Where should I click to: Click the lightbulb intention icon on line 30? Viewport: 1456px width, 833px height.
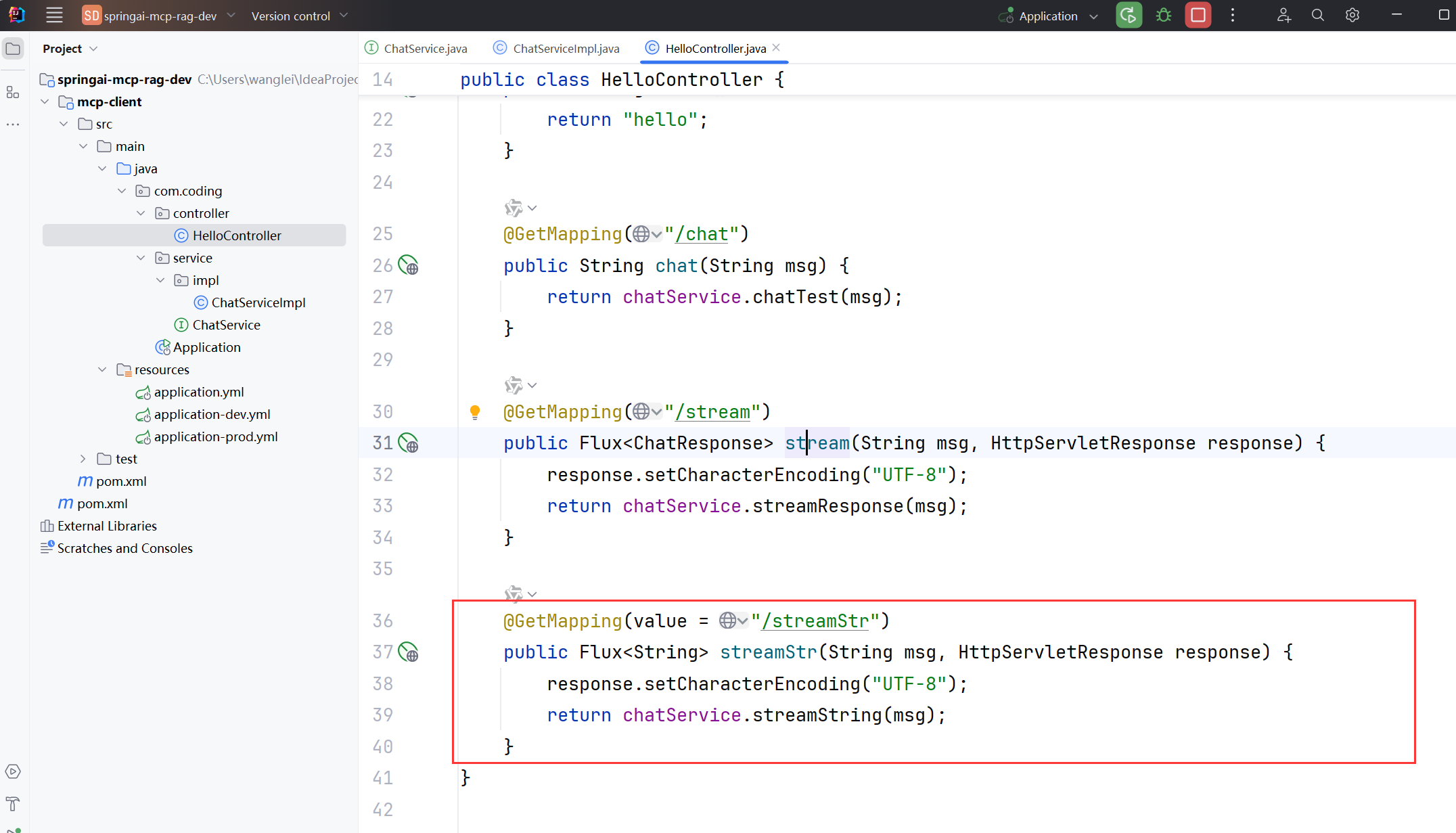tap(475, 412)
